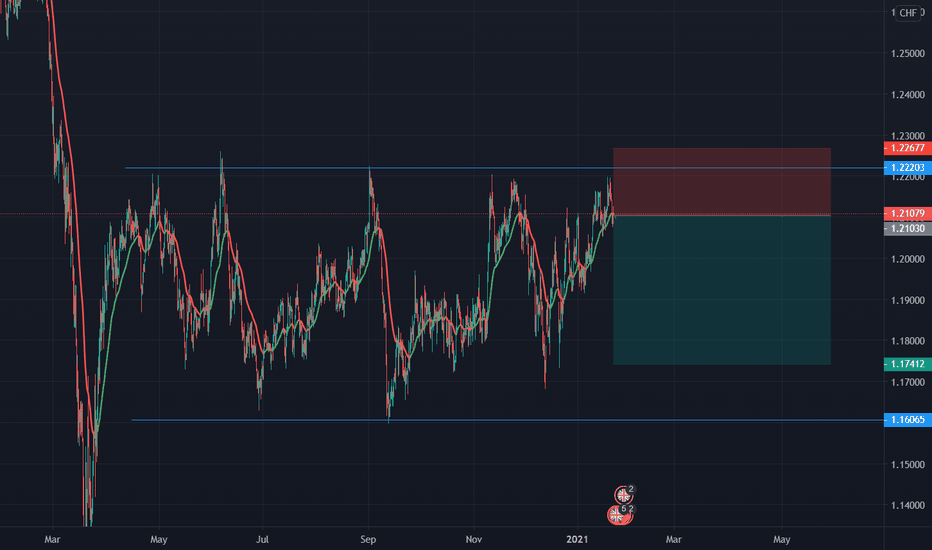The width and height of the screenshot is (932, 550).
Task: Click the 2021 label on time axis
Action: click(577, 539)
